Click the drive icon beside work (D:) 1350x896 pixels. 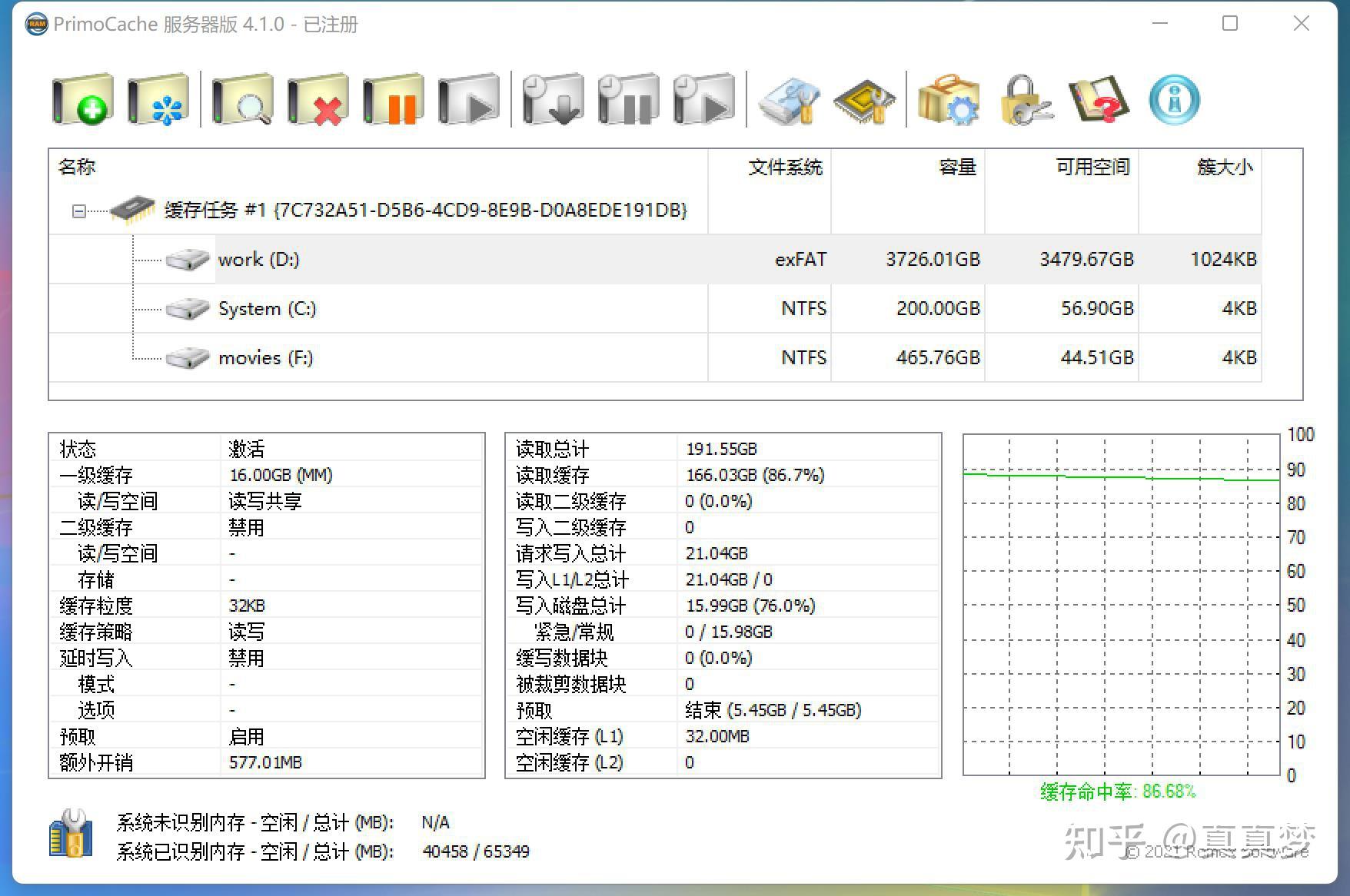[188, 259]
